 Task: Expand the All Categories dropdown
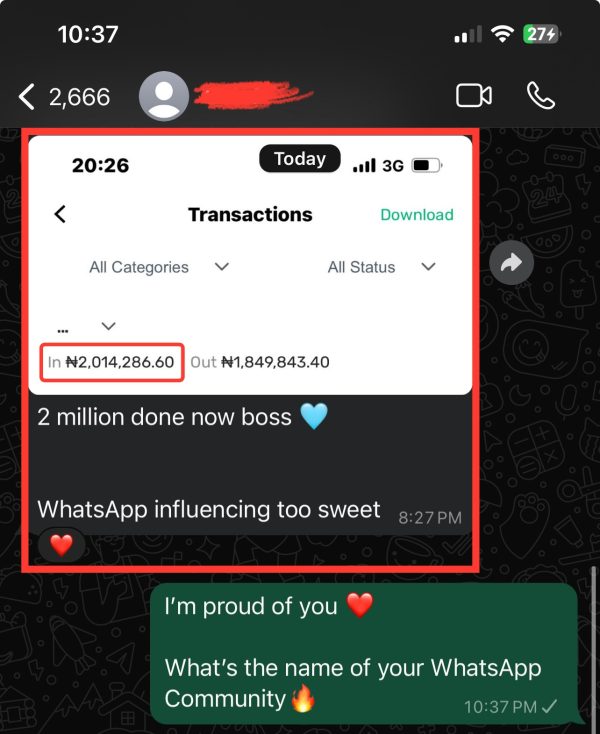click(x=159, y=267)
